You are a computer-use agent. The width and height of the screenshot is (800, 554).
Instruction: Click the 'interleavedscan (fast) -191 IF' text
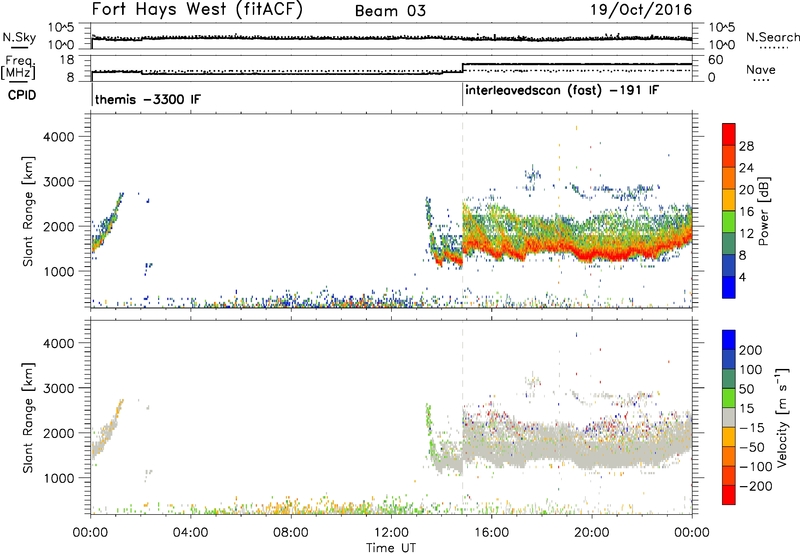click(x=562, y=91)
